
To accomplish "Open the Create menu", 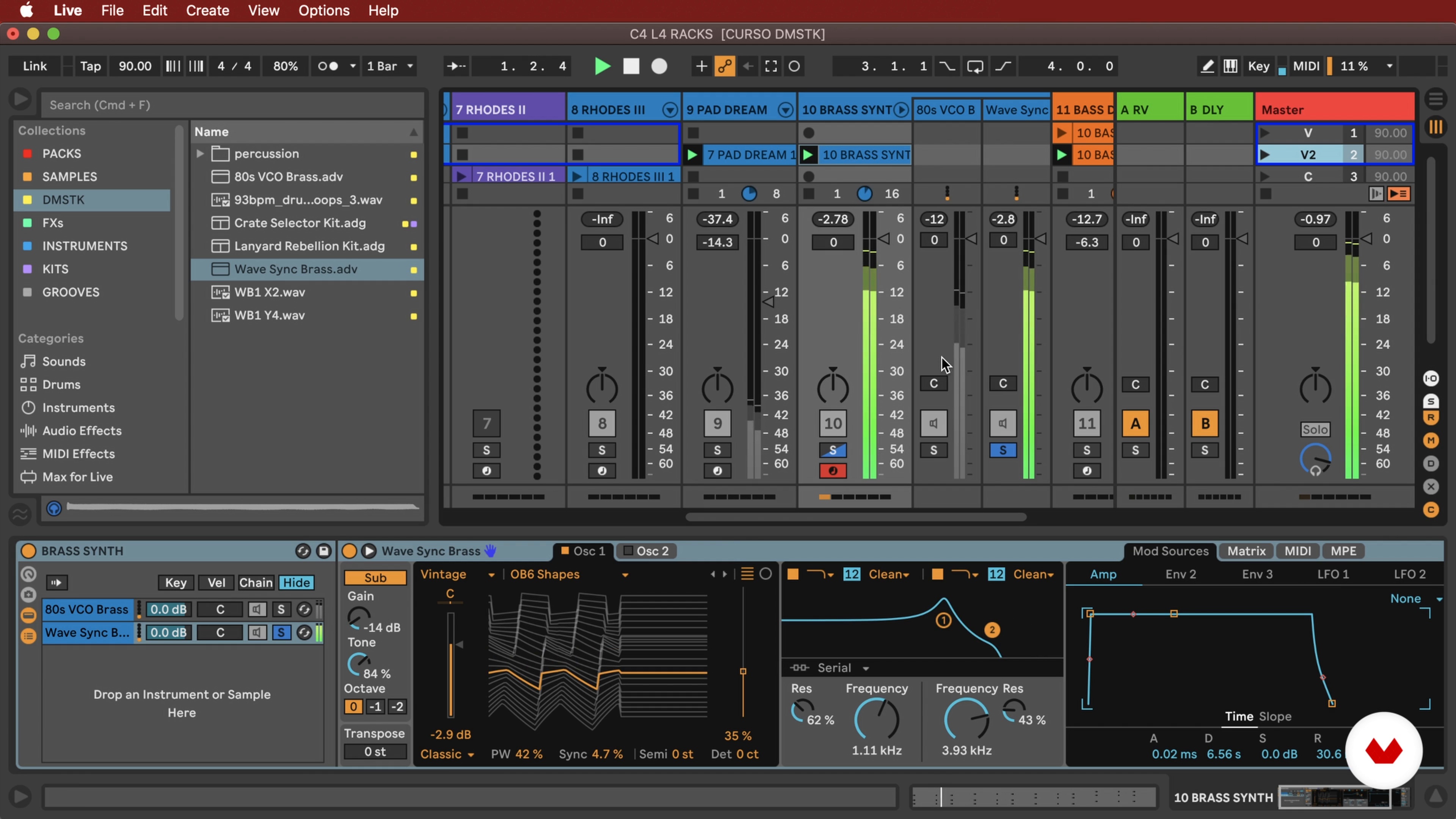I will pos(207,10).
